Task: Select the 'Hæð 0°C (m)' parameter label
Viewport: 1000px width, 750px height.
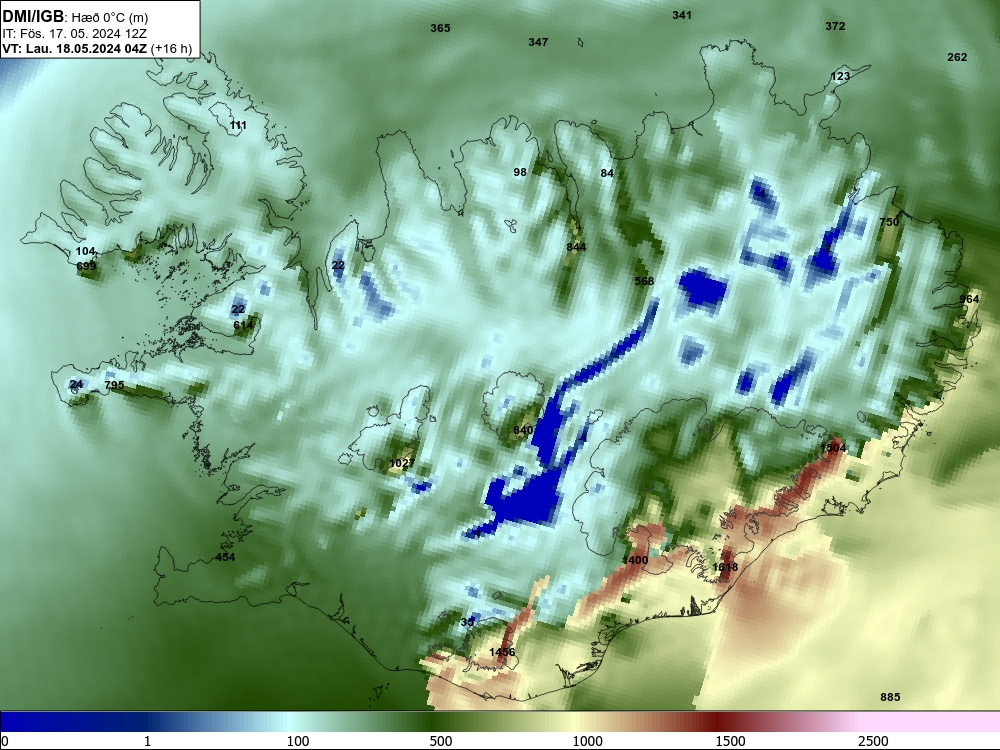Action: tap(109, 18)
